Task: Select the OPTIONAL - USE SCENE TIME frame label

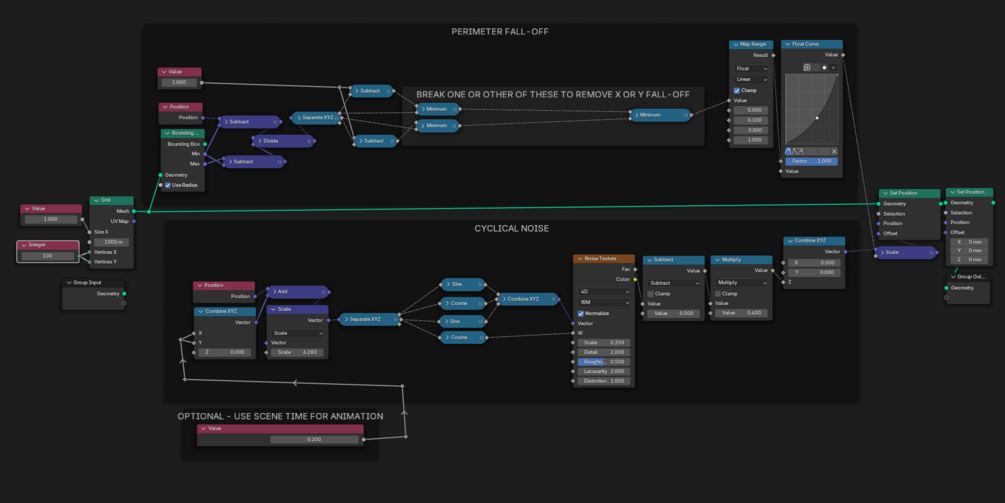Action: tap(280, 416)
